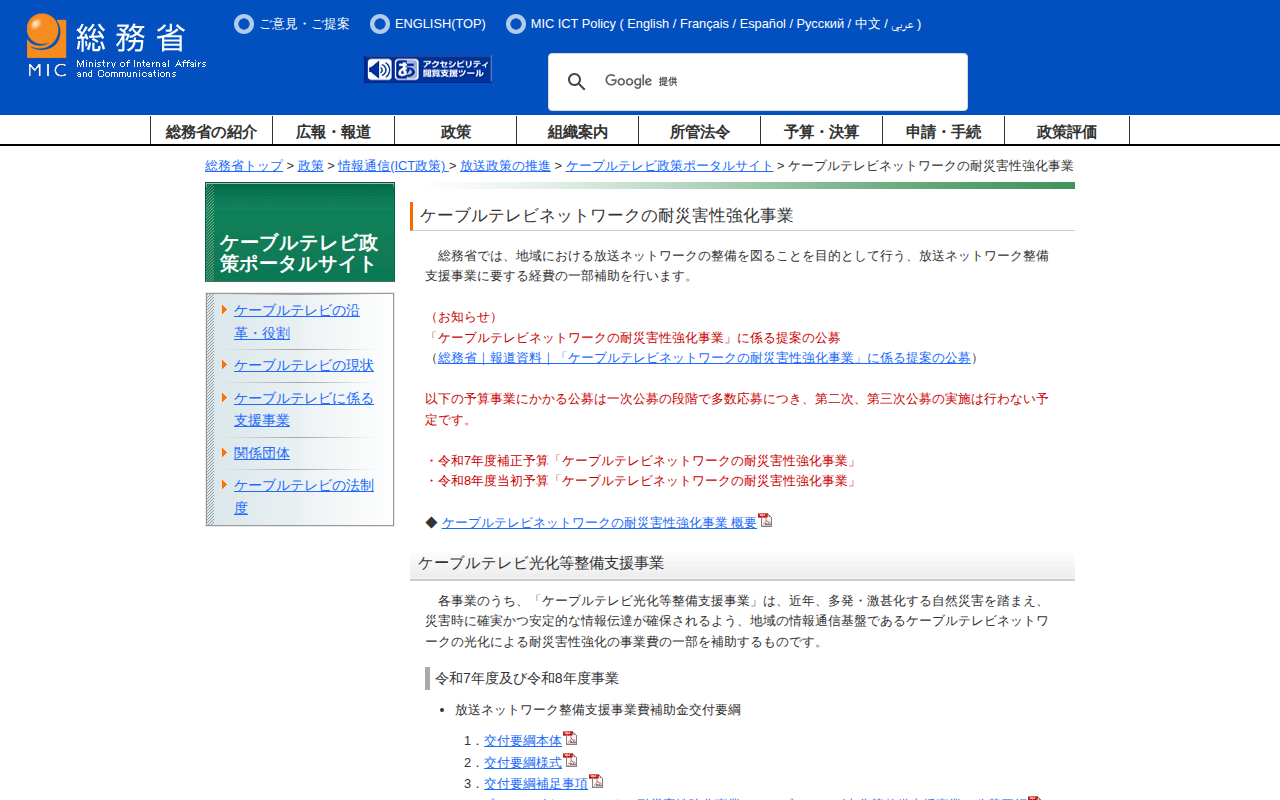The image size is (1280, 800).
Task: Open the 関係団体 sidebar link
Action: tap(262, 453)
